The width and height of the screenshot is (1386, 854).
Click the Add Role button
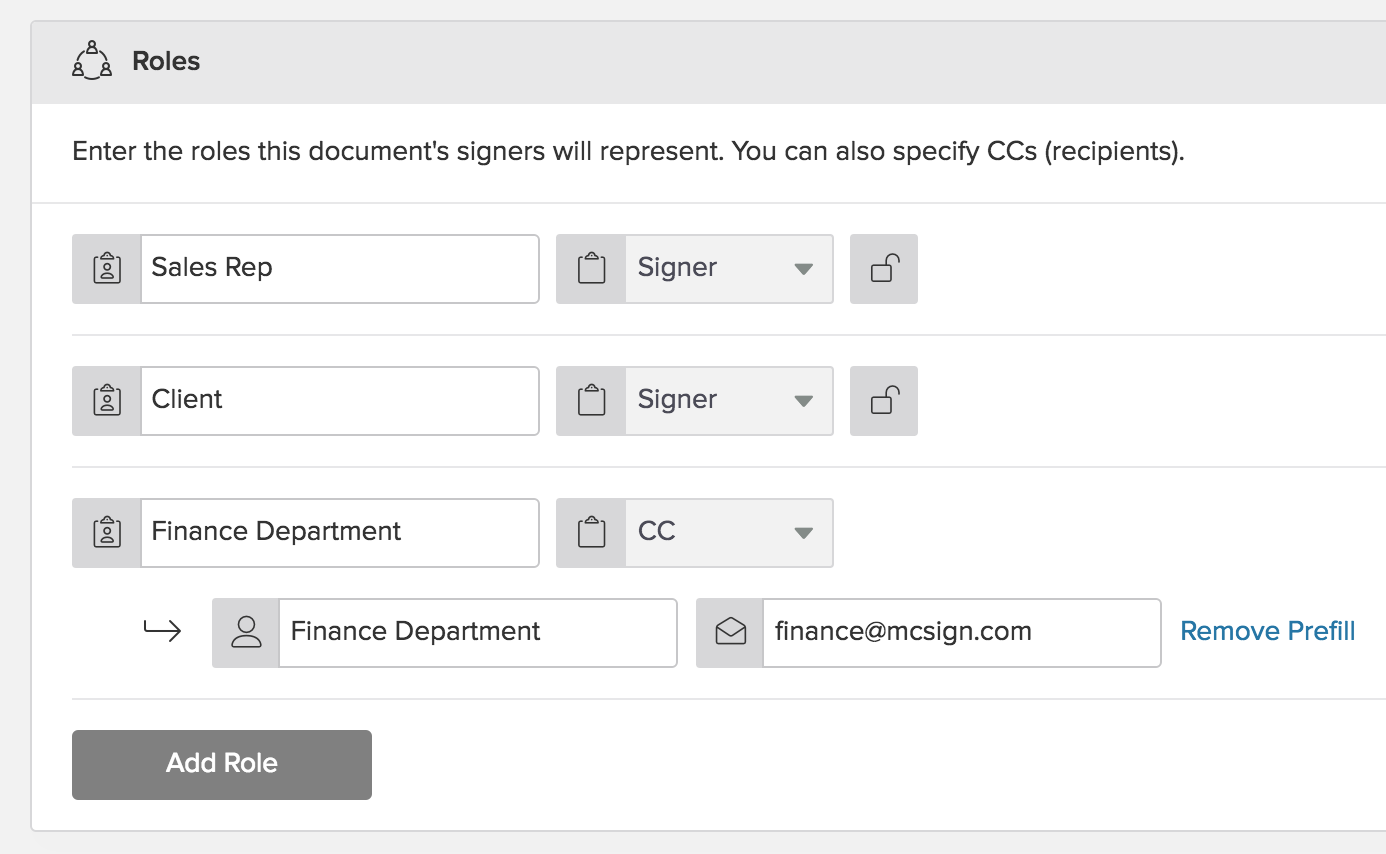[x=222, y=765]
